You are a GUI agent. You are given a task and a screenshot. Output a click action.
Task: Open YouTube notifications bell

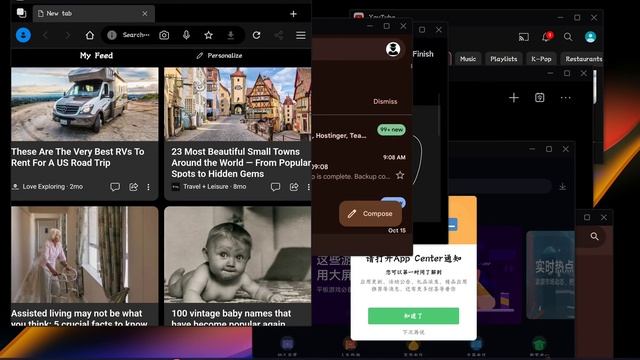point(546,37)
